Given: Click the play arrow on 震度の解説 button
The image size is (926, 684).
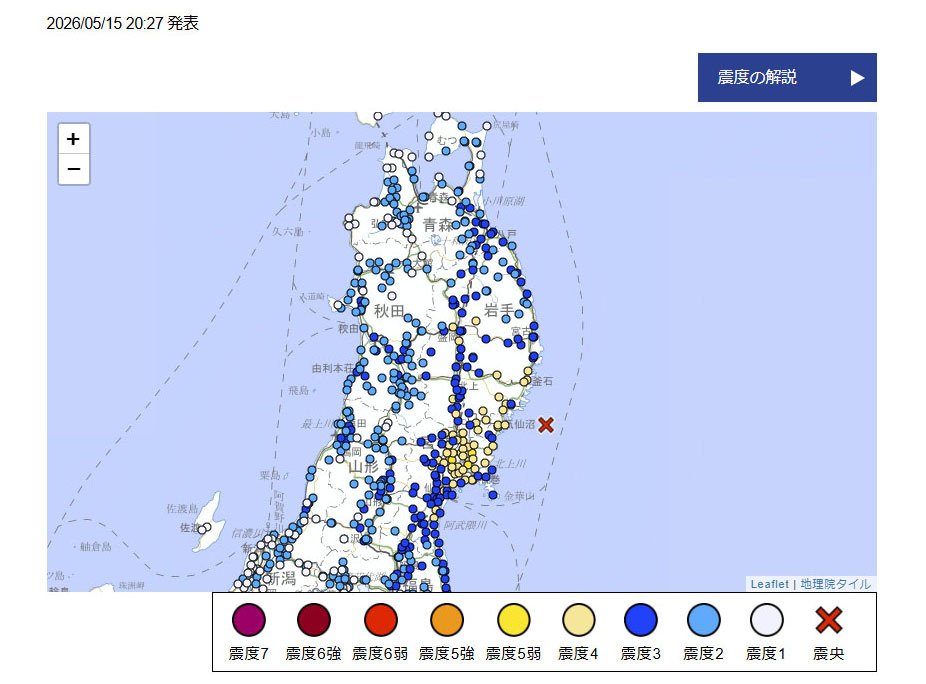Looking at the screenshot, I should (857, 78).
